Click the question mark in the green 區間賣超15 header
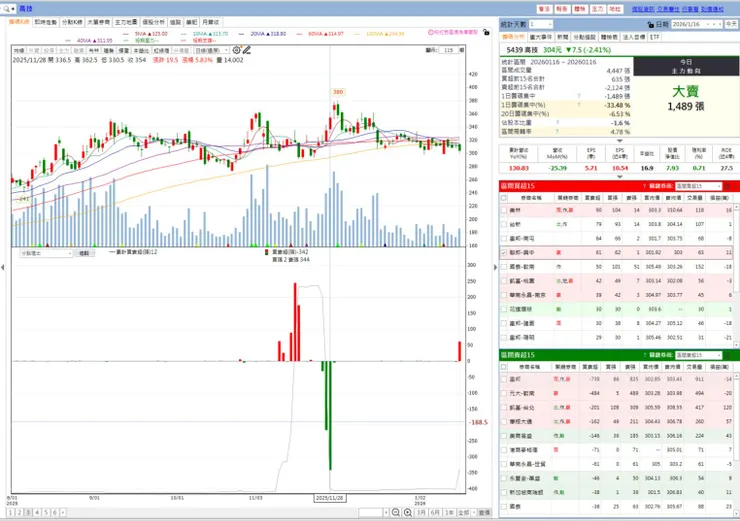Viewport: 740px width, 521px height. tap(644, 355)
